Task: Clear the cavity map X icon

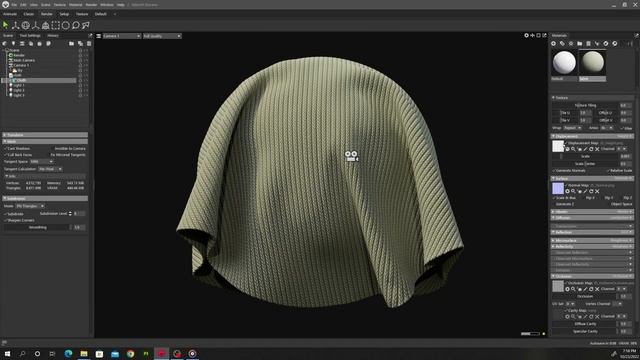Action: coord(597,316)
